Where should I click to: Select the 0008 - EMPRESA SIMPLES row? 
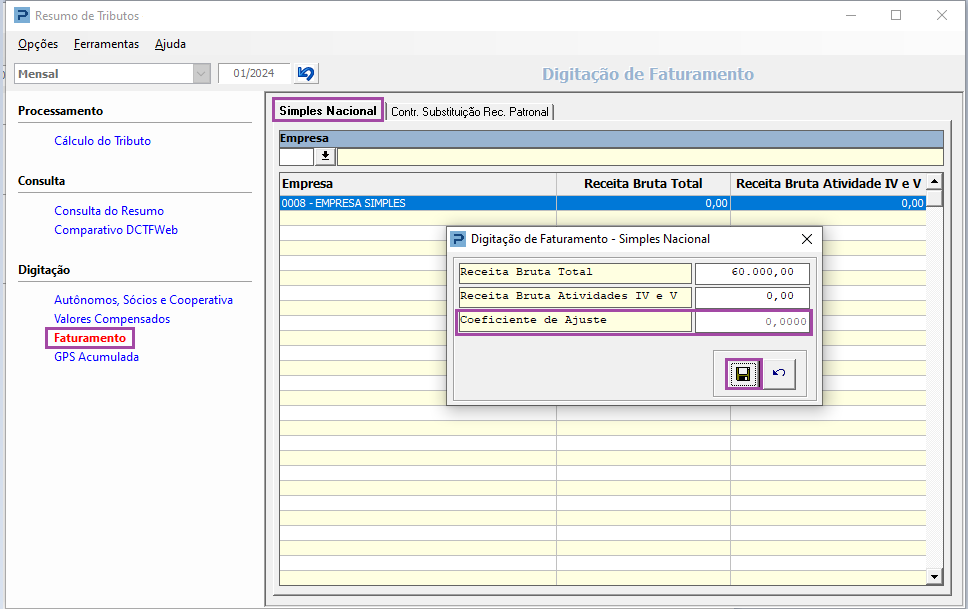(603, 203)
